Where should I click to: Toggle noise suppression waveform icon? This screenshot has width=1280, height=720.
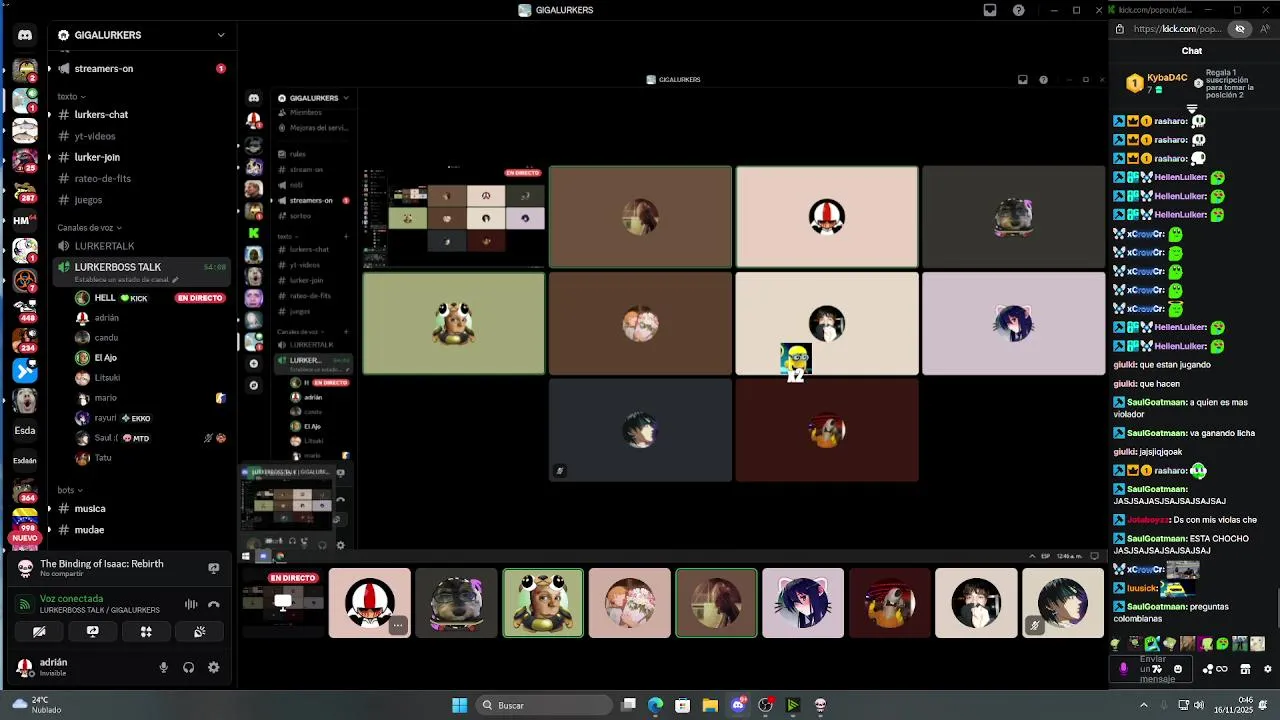[191, 604]
